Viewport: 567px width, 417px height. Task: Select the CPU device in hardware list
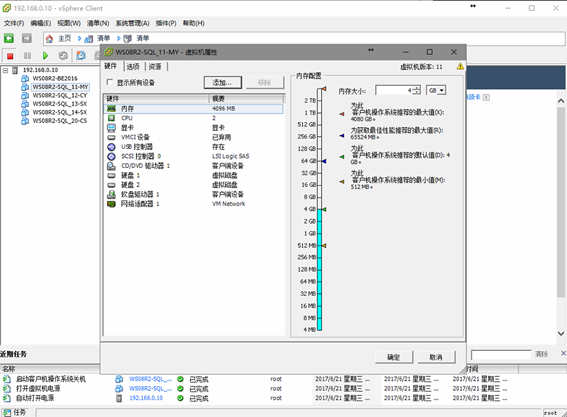click(x=193, y=118)
